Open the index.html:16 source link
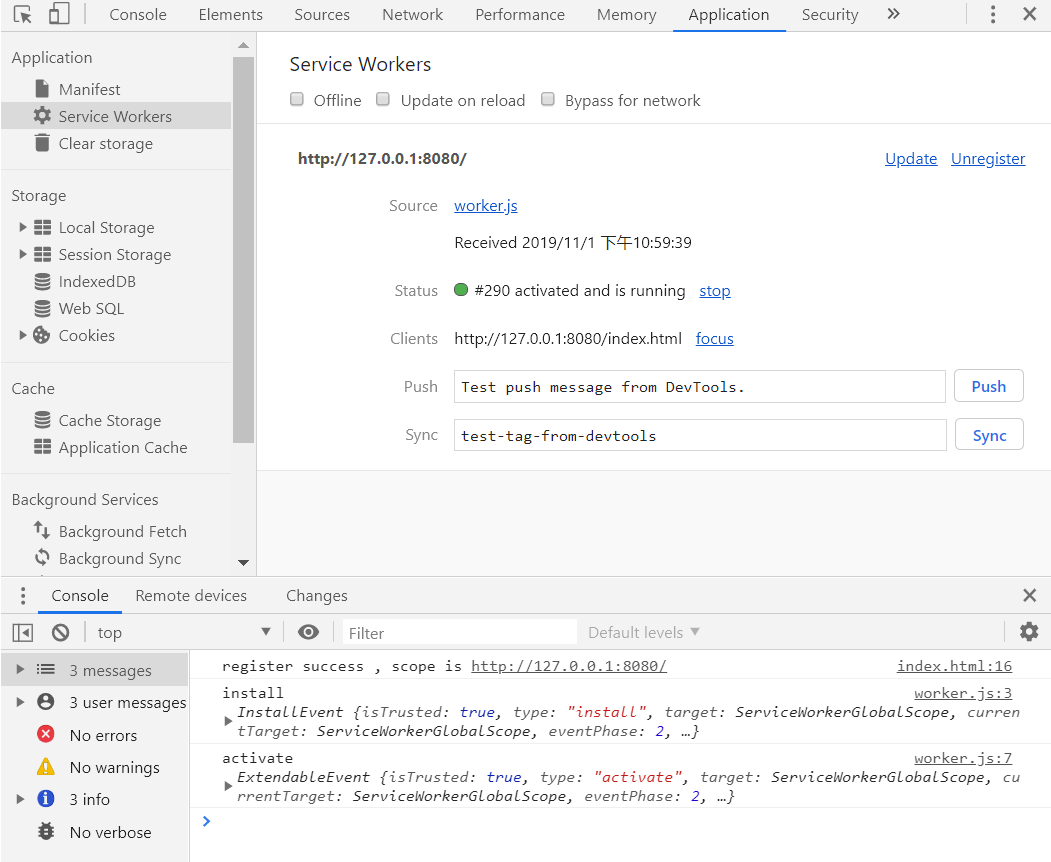The image size is (1051, 862). click(954, 666)
